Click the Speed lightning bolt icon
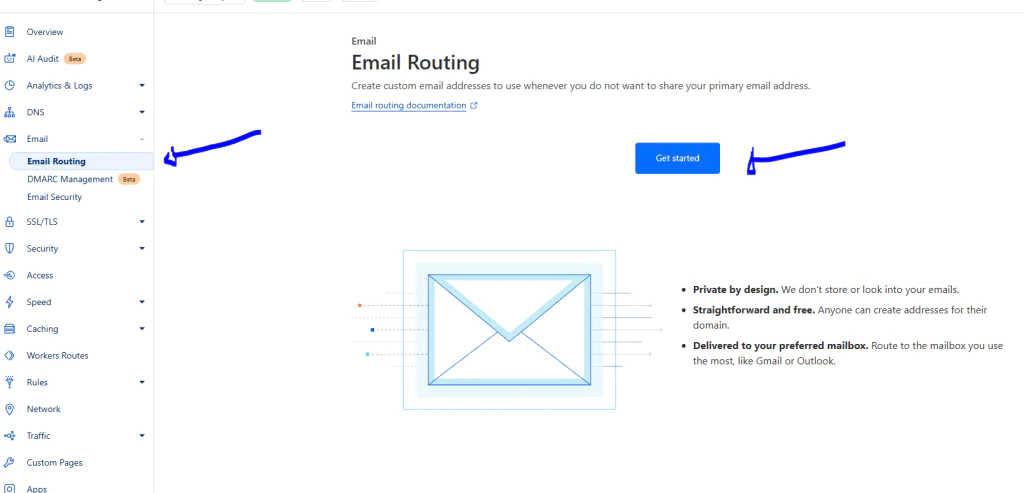 tap(10, 302)
